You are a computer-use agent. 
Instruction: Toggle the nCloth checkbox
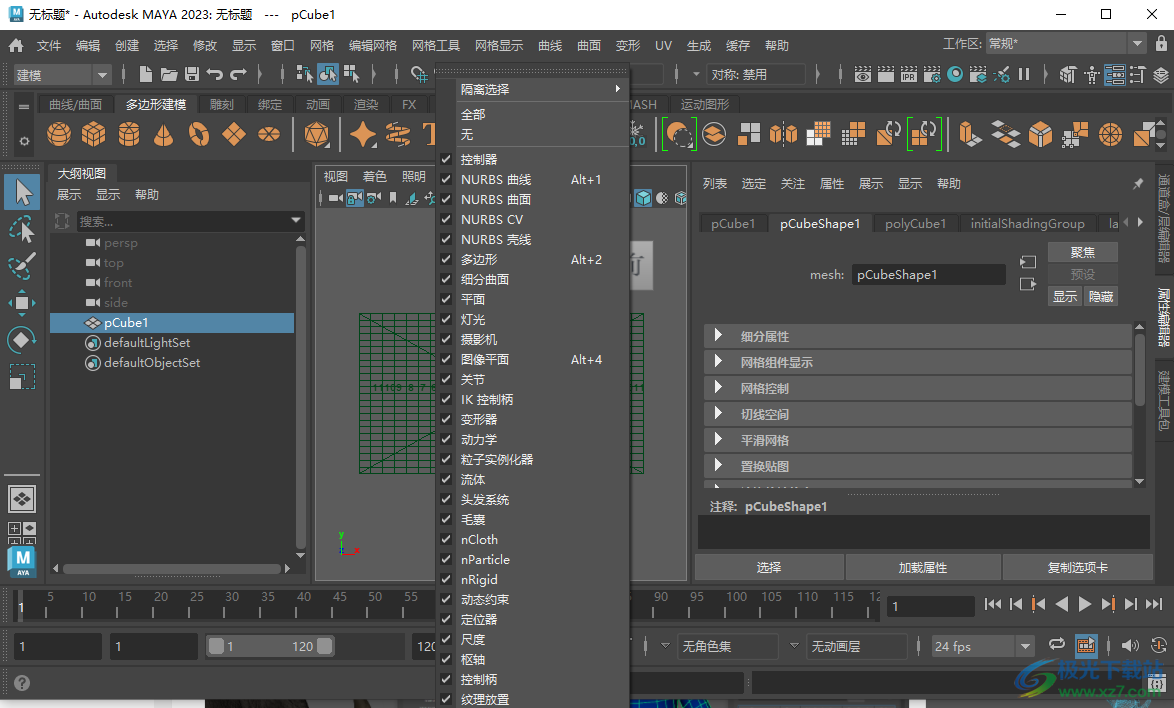[x=446, y=540]
